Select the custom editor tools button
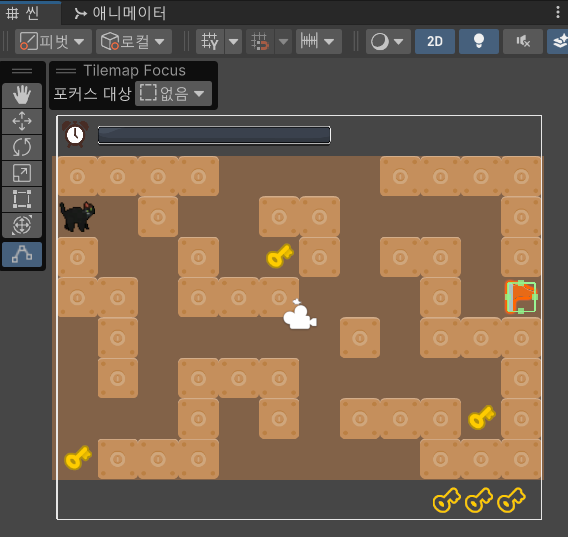 [22, 254]
